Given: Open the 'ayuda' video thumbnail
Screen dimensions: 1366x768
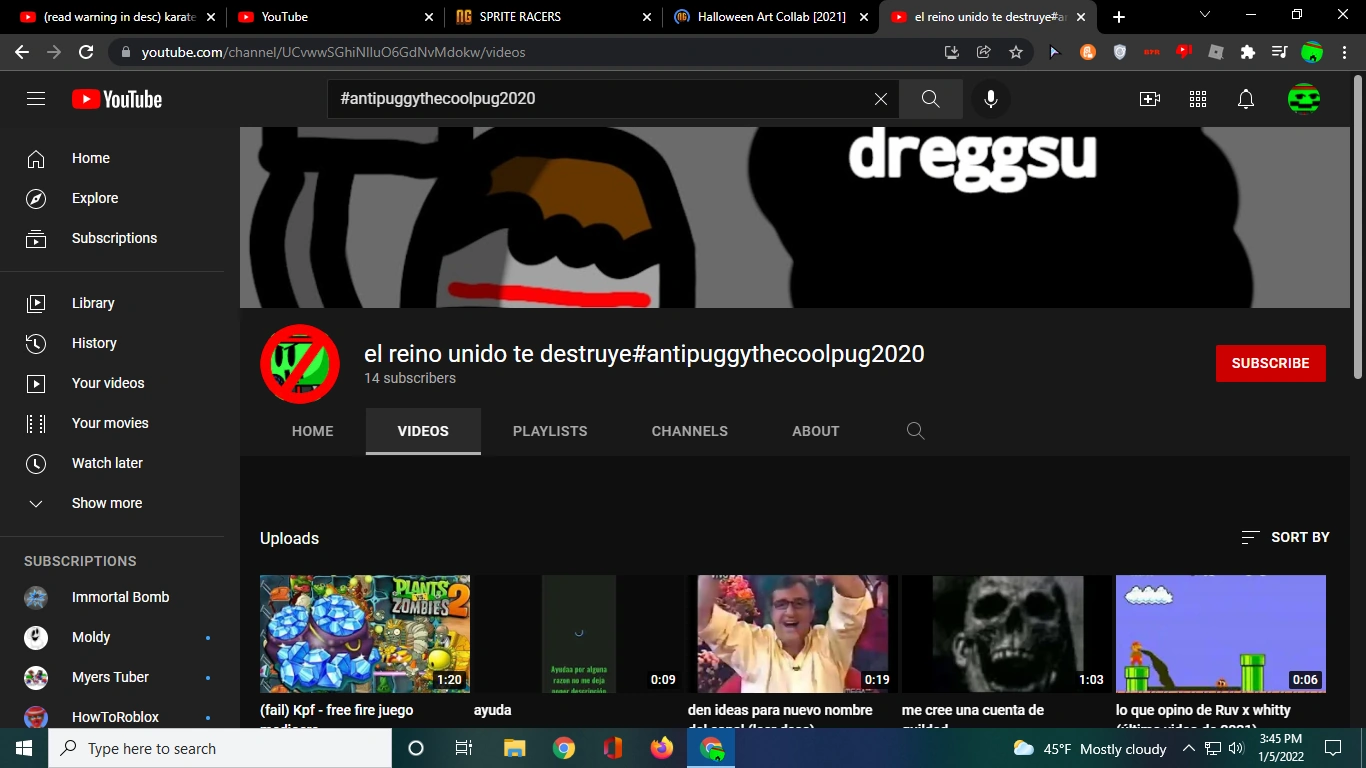Looking at the screenshot, I should [x=578, y=634].
